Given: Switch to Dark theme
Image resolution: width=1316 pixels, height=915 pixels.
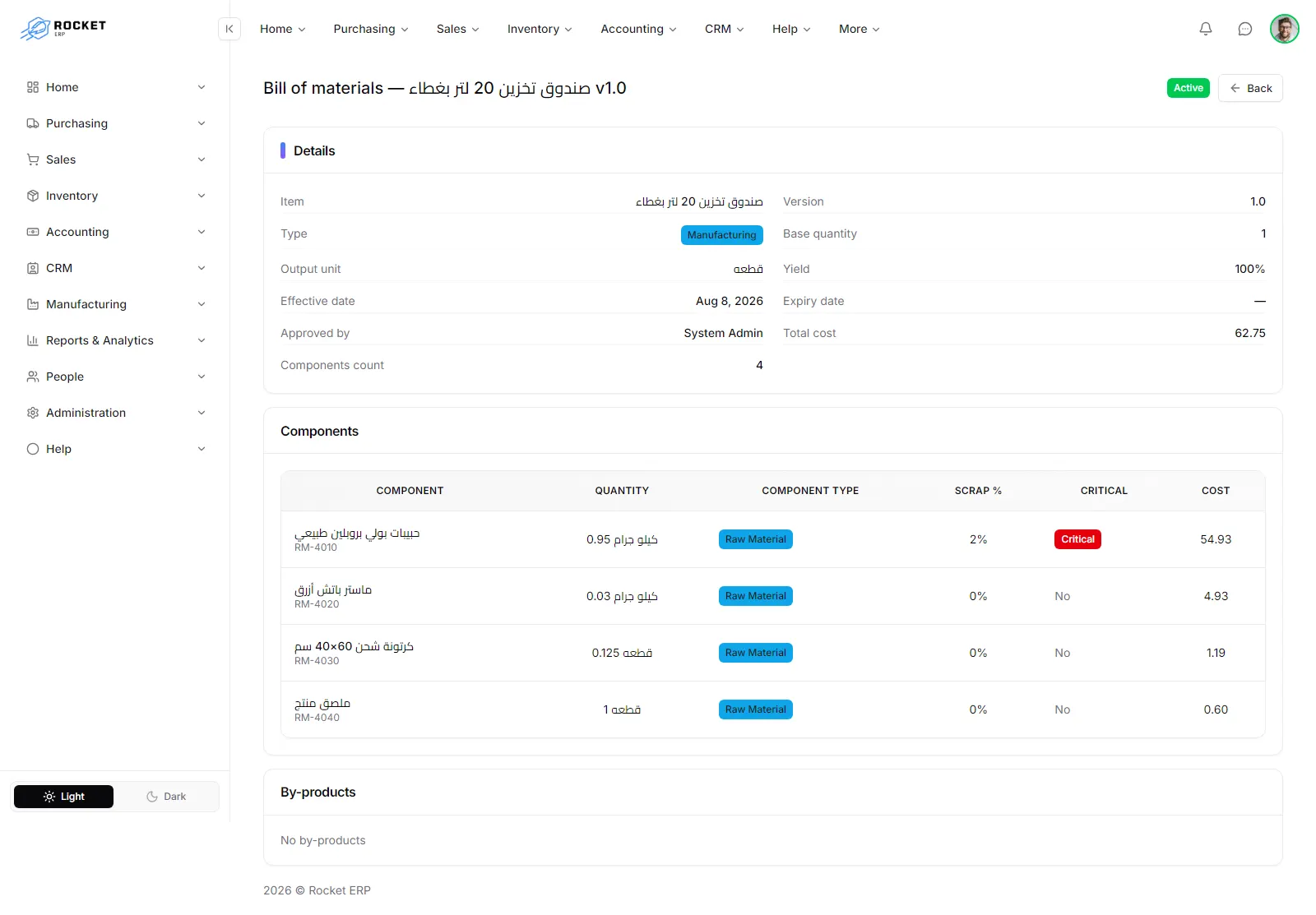Looking at the screenshot, I should (166, 797).
